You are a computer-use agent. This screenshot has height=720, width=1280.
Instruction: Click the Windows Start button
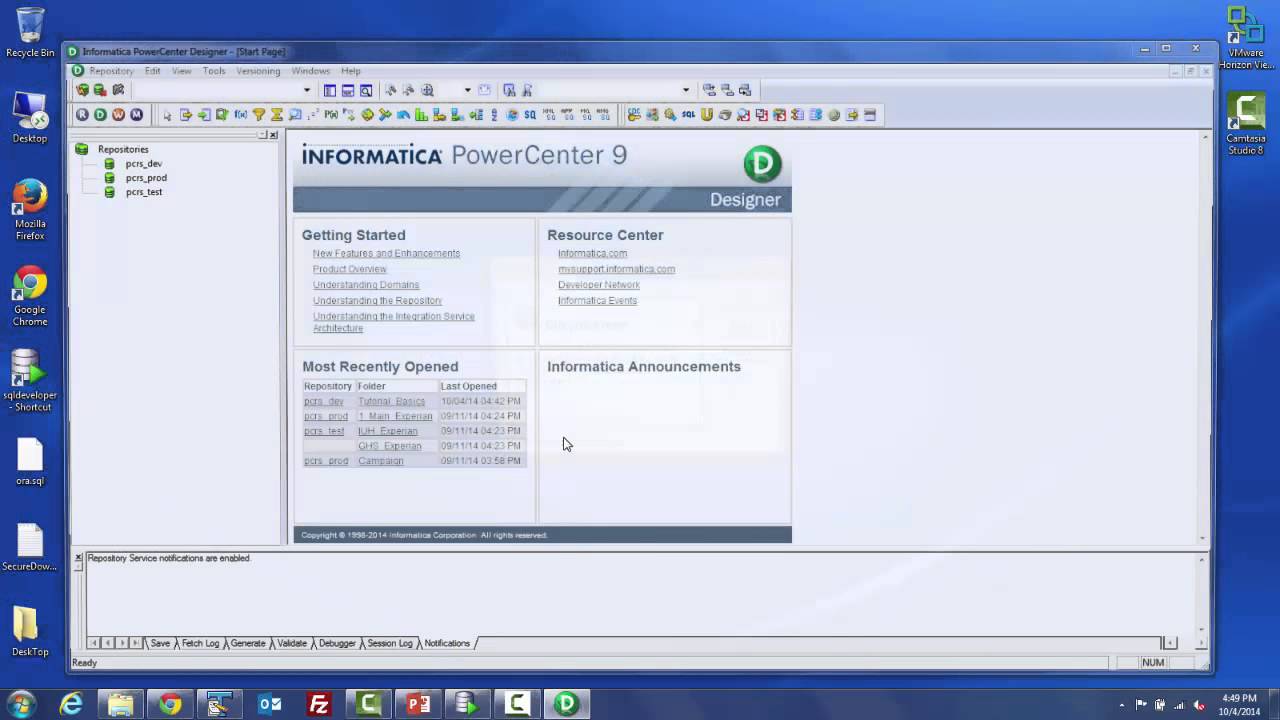22,704
